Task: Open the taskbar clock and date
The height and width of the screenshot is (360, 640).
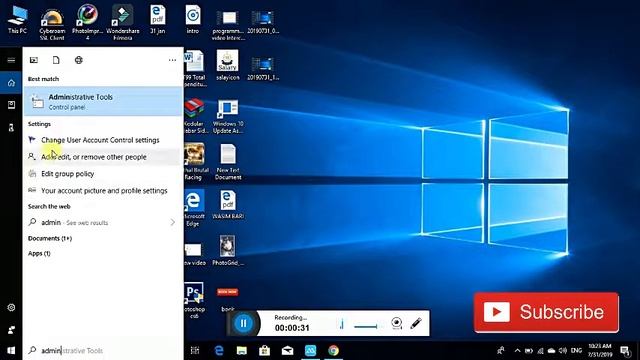Action: 600,350
